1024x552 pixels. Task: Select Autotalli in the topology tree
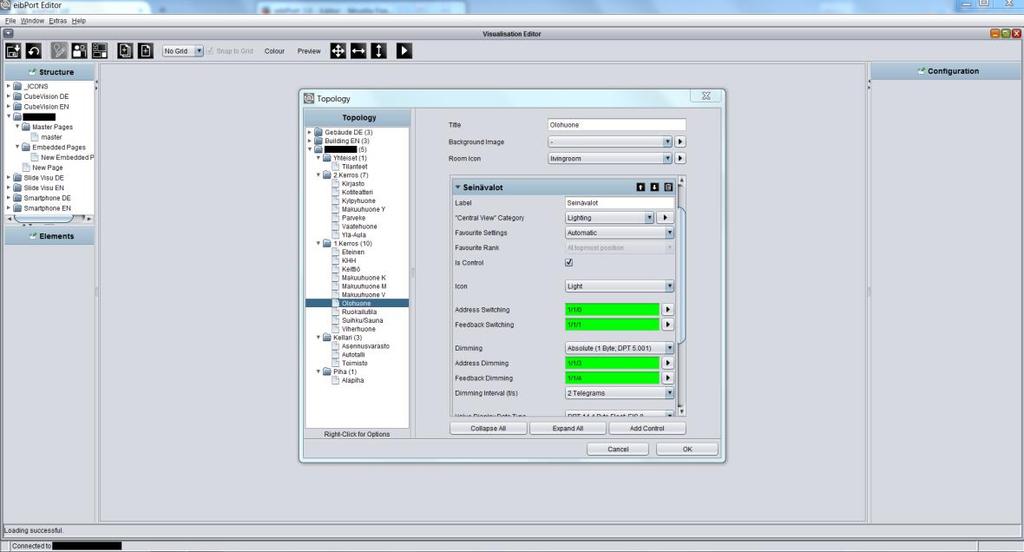(x=355, y=355)
